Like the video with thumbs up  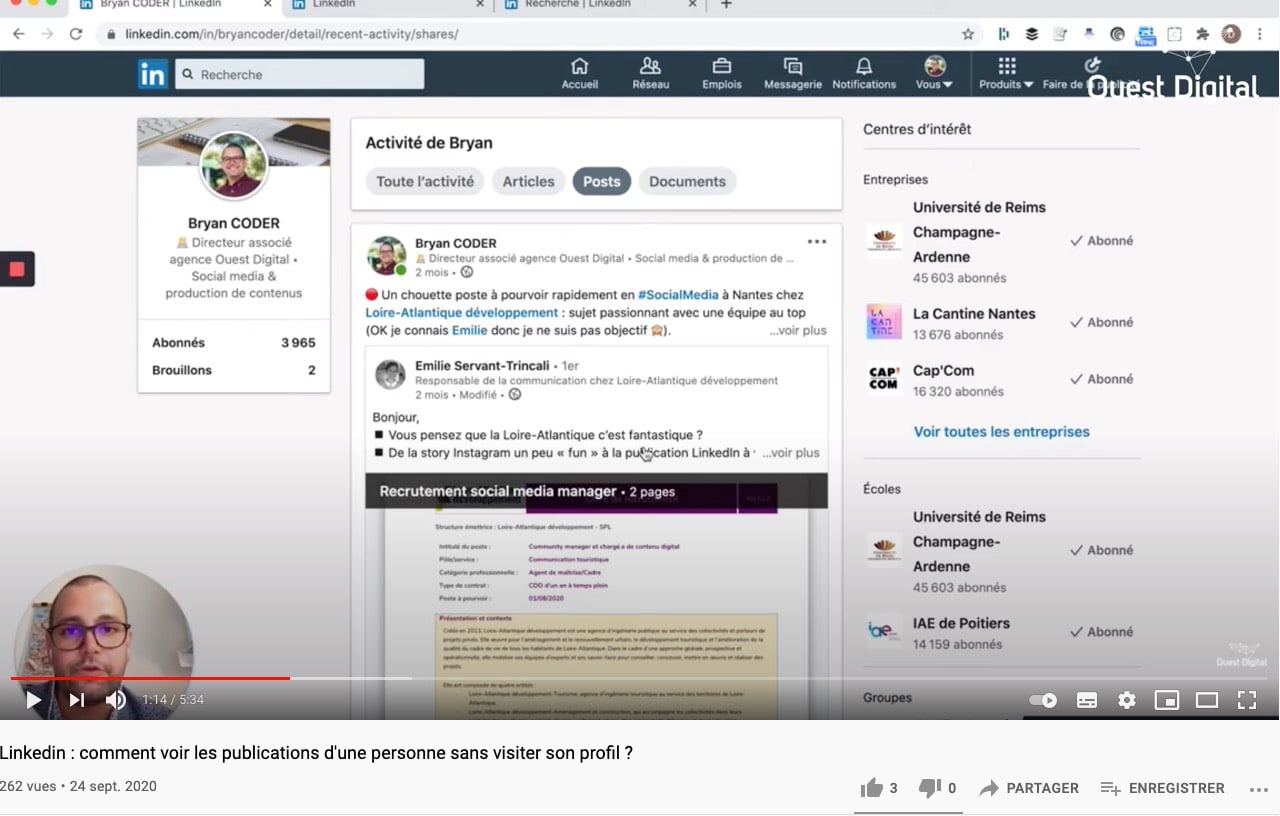click(x=879, y=788)
